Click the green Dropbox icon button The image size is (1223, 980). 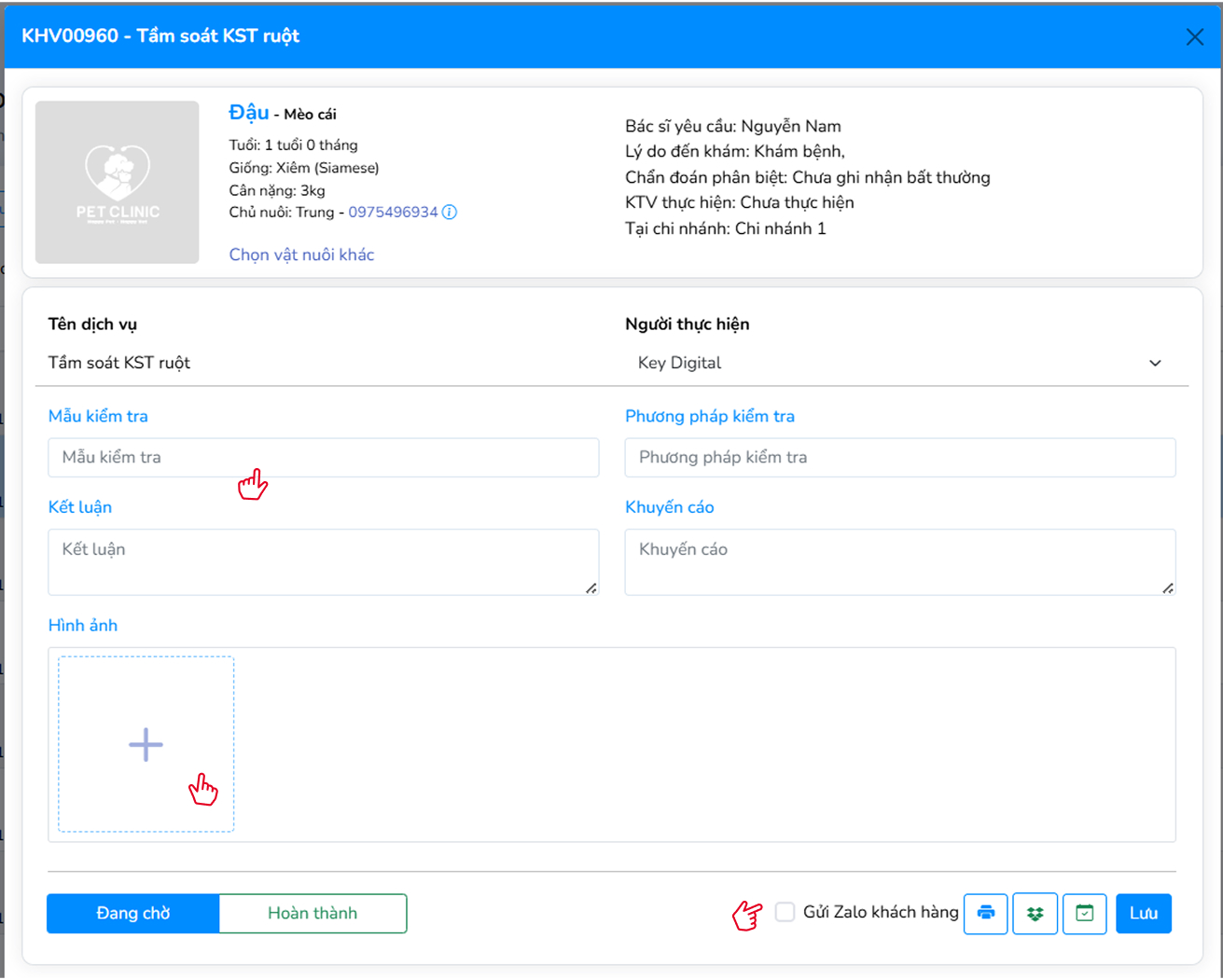pos(1035,913)
